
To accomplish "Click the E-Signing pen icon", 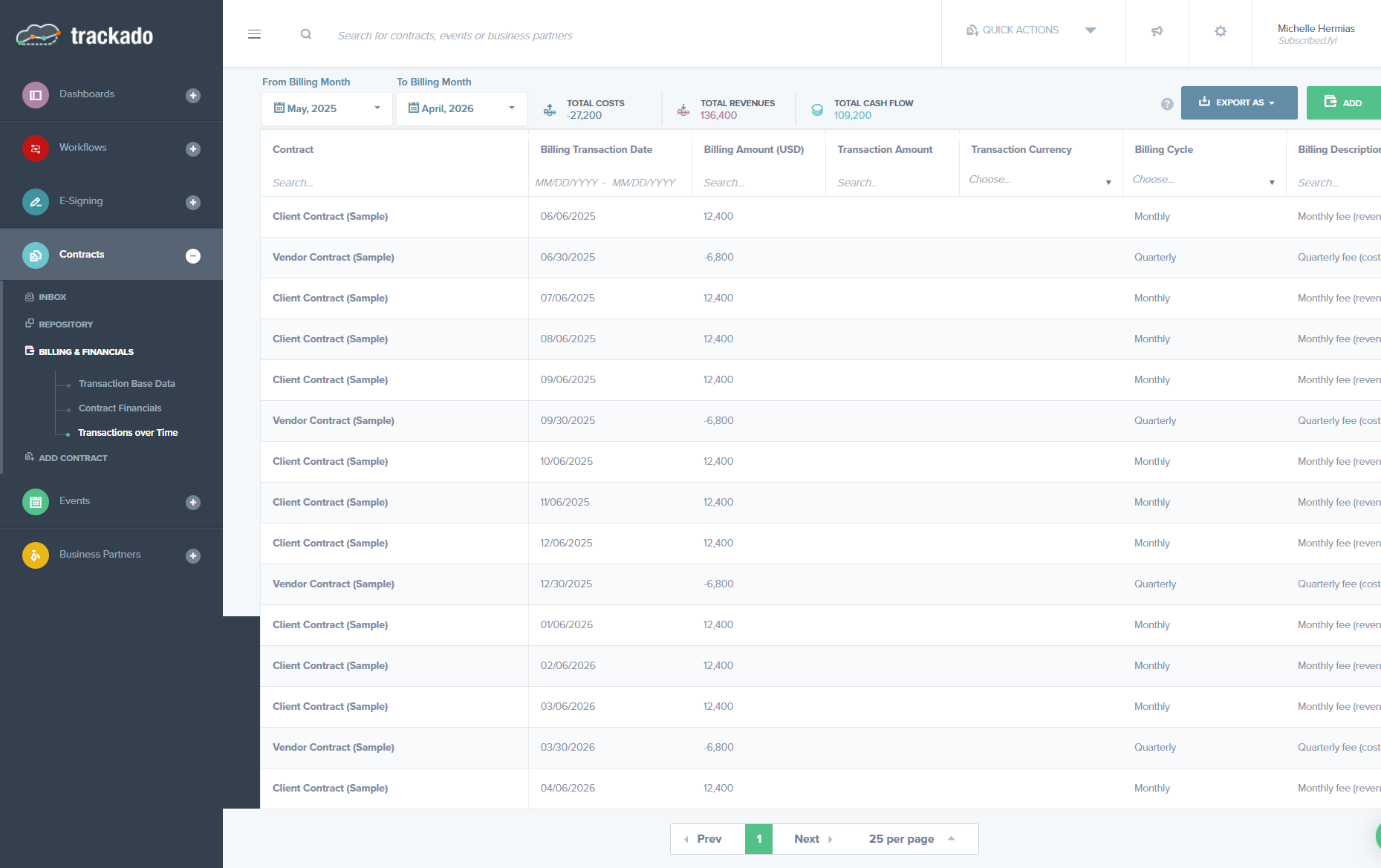I will pyautogui.click(x=36, y=202).
